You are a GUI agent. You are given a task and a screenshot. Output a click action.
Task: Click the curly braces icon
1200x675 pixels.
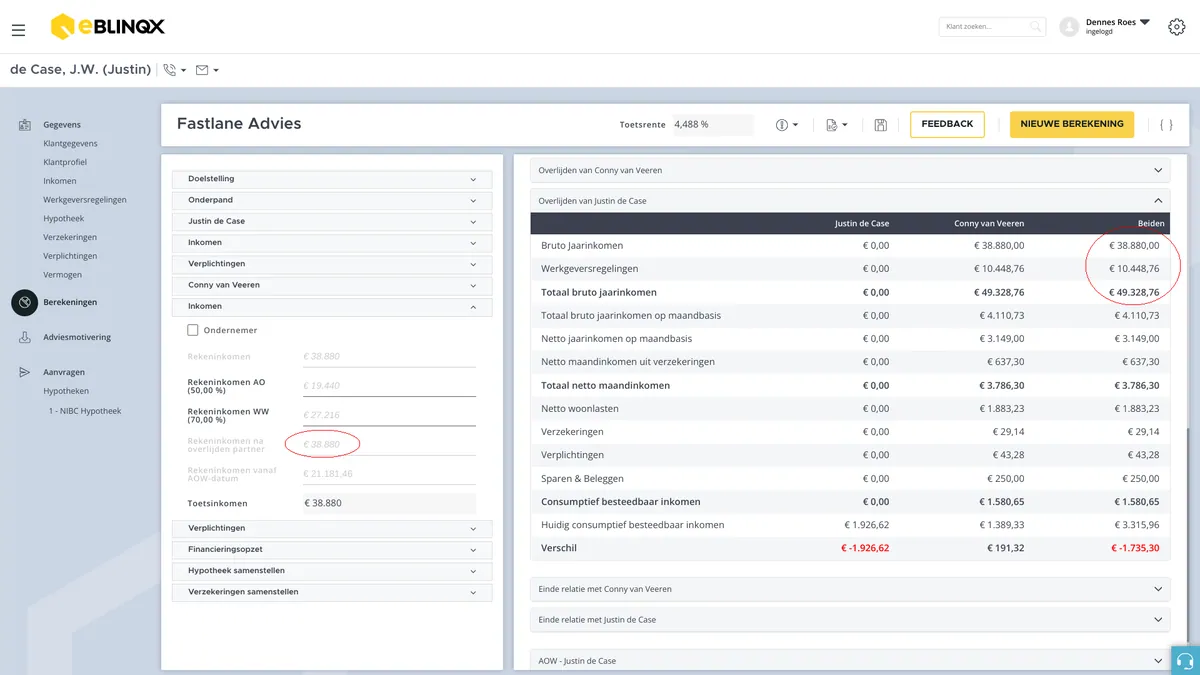click(1166, 125)
